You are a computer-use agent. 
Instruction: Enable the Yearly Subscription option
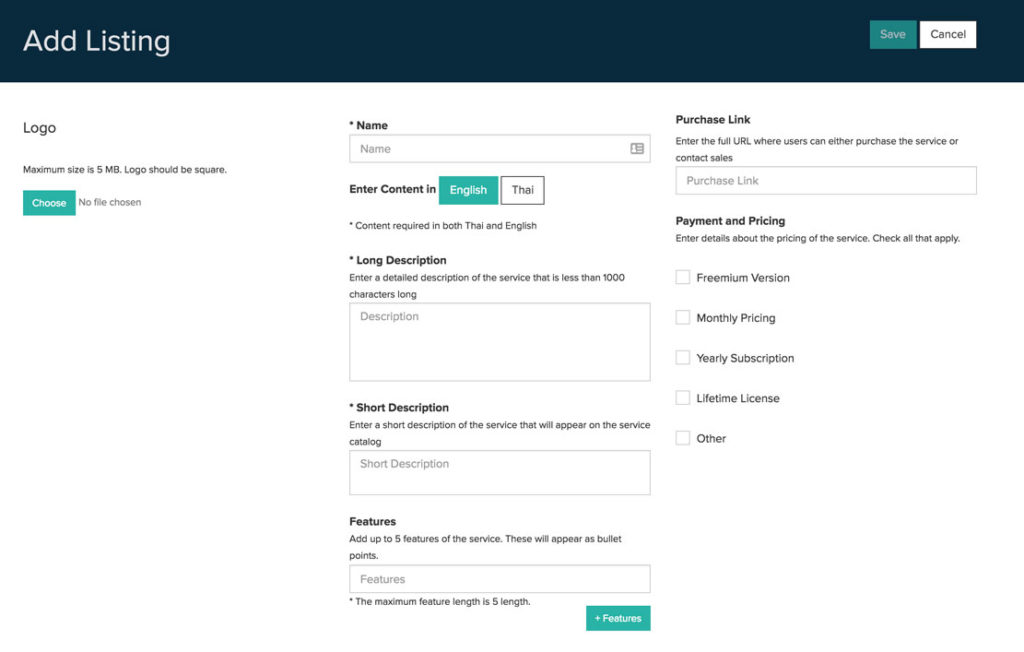(682, 357)
